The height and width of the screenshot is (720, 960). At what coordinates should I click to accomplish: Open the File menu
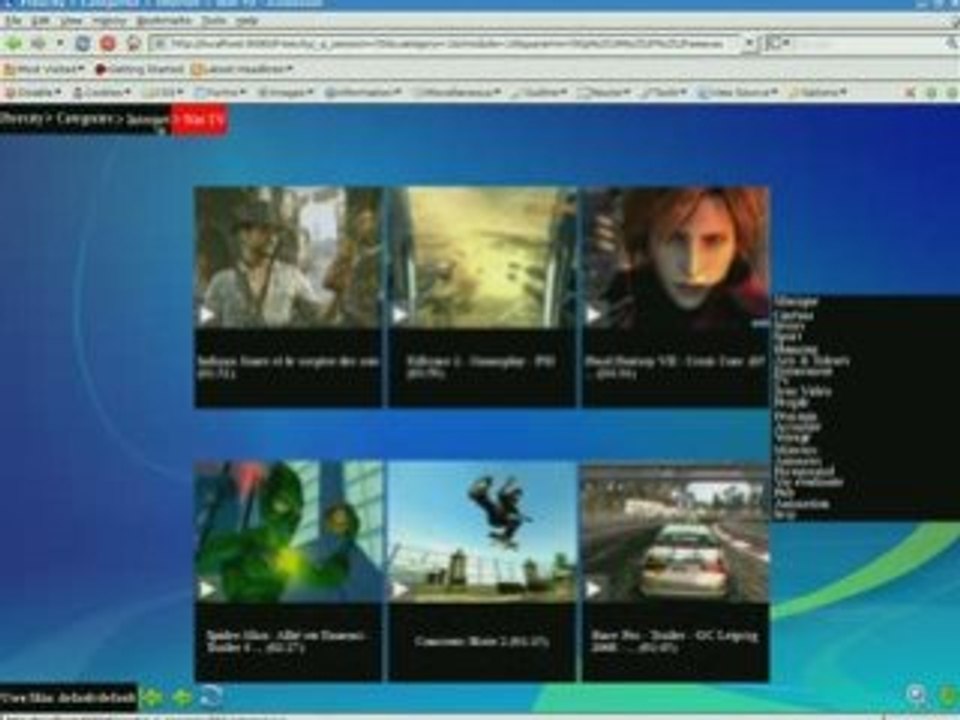[x=13, y=21]
